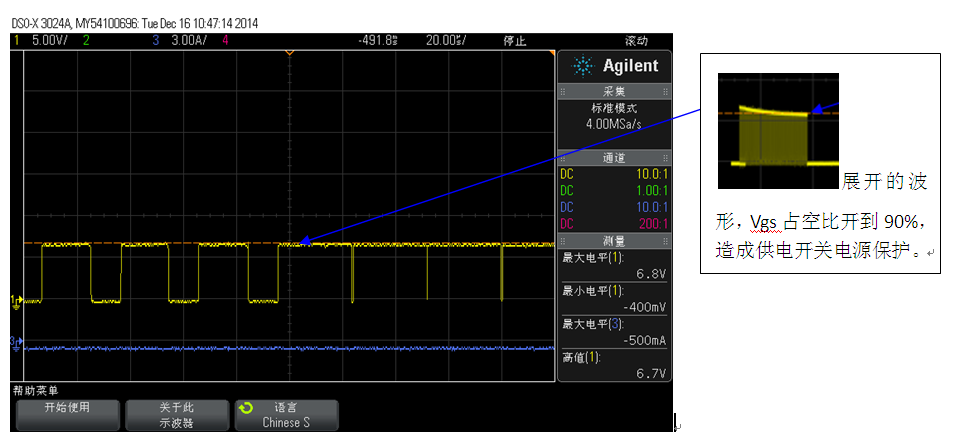Viewport: 959px width, 441px height.
Task: Select channel 3 3.00A/ scale label
Action: (190, 41)
